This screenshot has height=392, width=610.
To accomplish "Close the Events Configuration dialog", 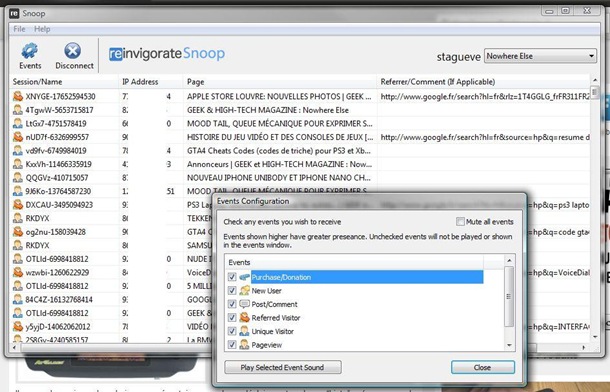I will (483, 367).
